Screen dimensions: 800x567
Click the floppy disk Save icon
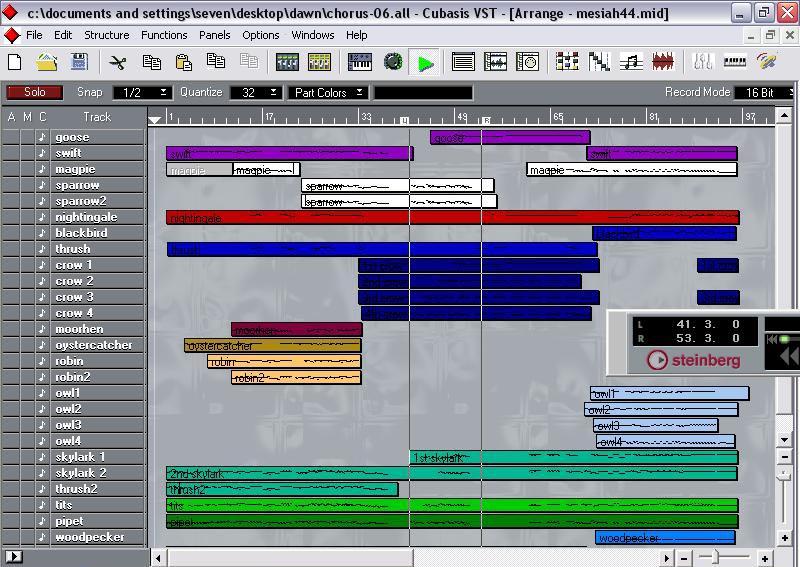click(78, 62)
